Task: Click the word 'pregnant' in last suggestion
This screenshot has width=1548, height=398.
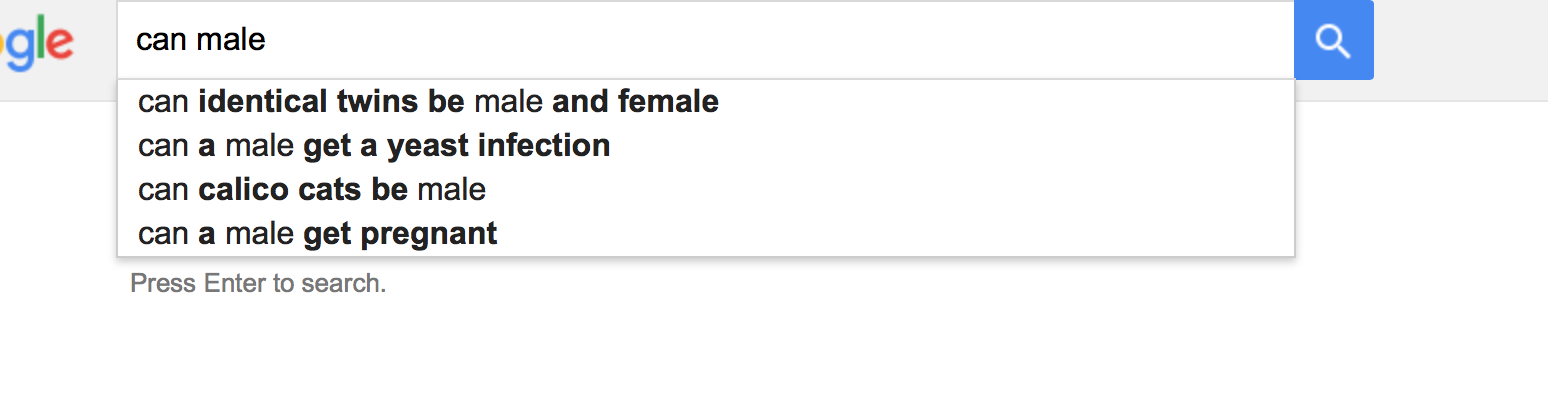Action: 428,234
